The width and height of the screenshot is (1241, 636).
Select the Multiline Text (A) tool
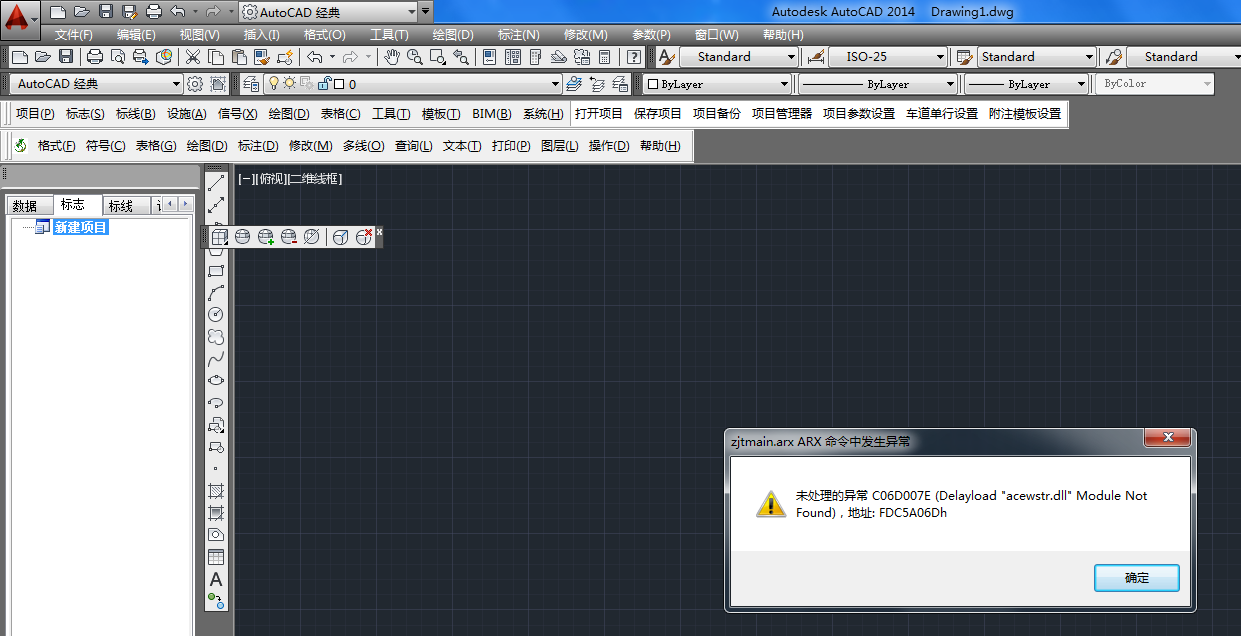coord(216,579)
